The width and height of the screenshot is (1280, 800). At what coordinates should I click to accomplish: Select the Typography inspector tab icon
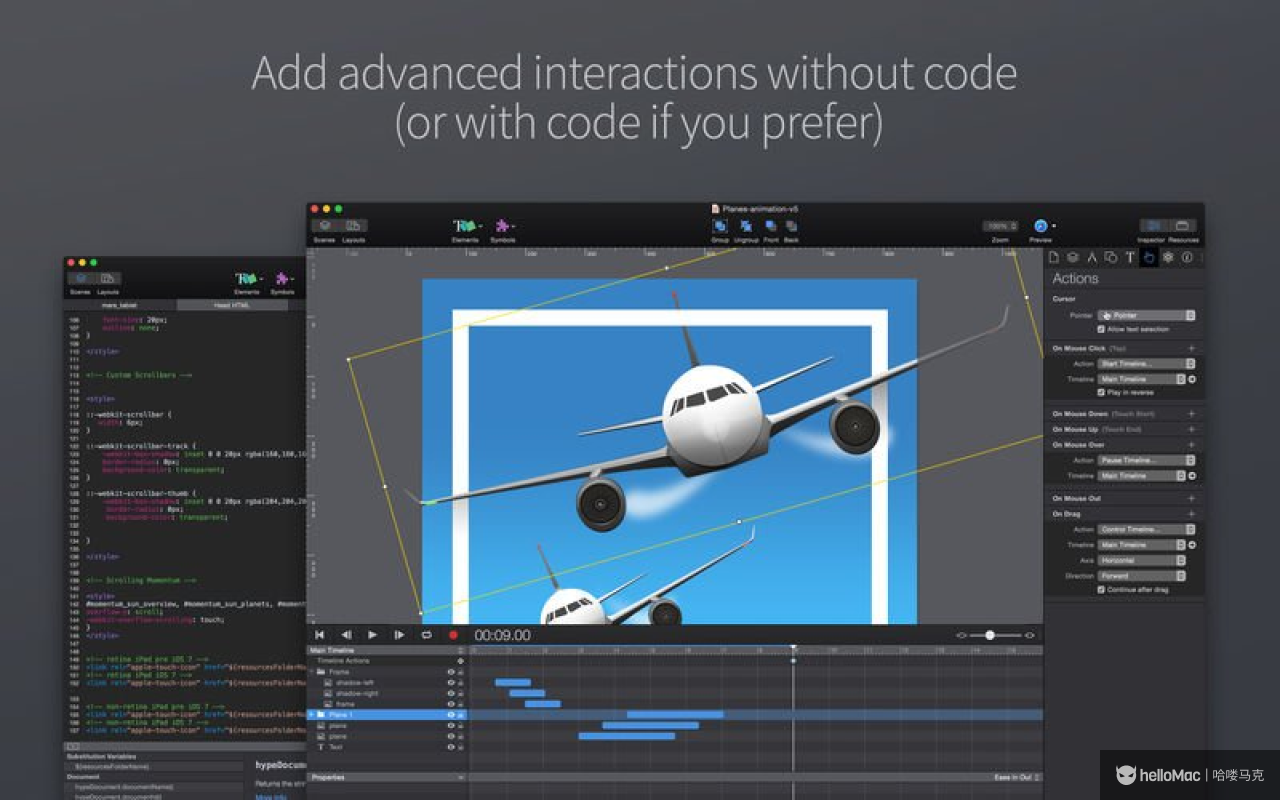(1130, 257)
